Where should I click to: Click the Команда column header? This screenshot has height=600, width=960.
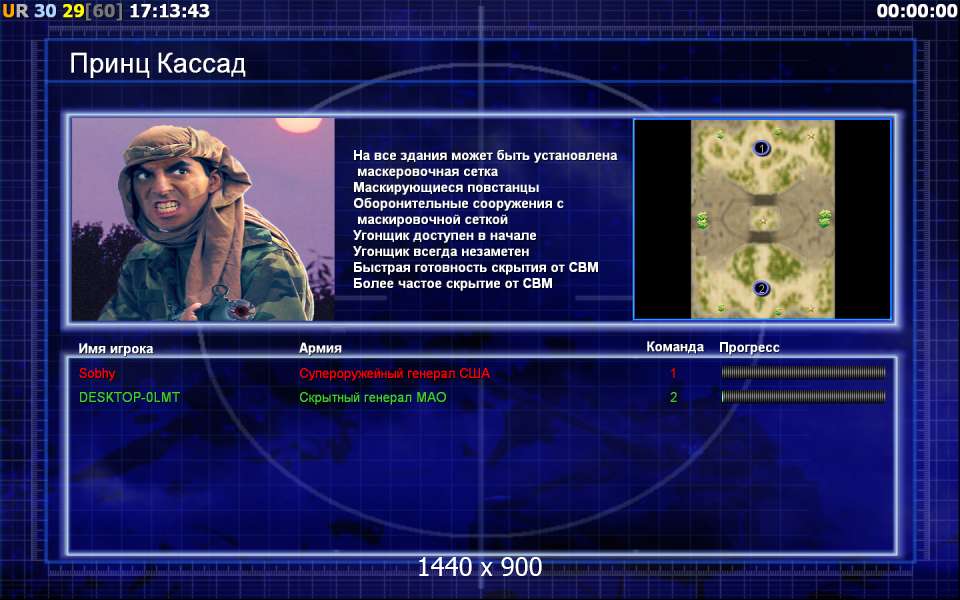click(x=675, y=347)
